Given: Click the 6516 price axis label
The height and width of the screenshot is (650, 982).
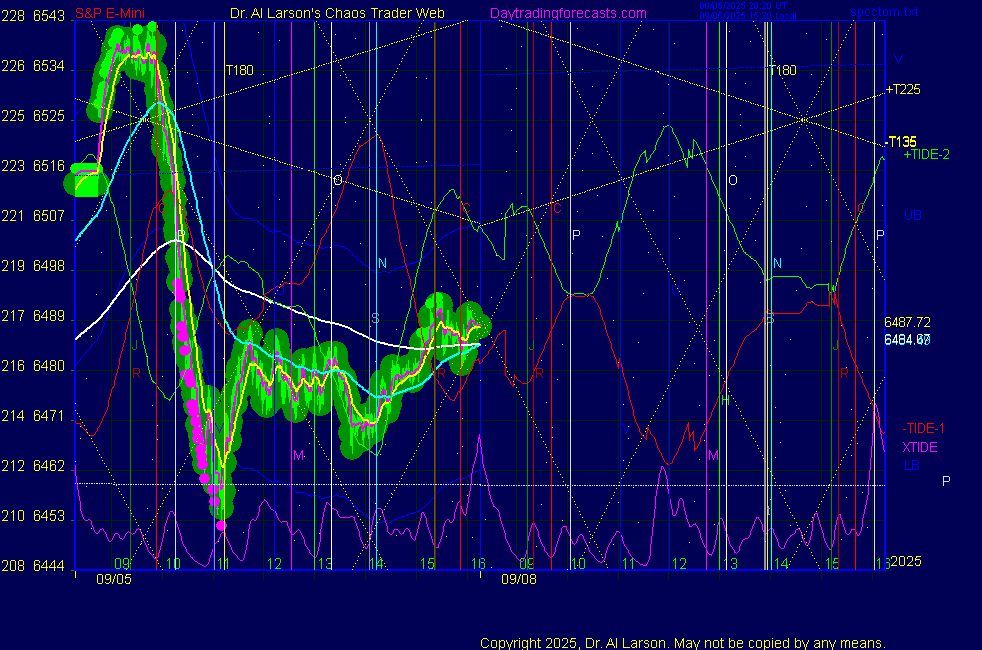Looking at the screenshot, I should click(x=49, y=166).
